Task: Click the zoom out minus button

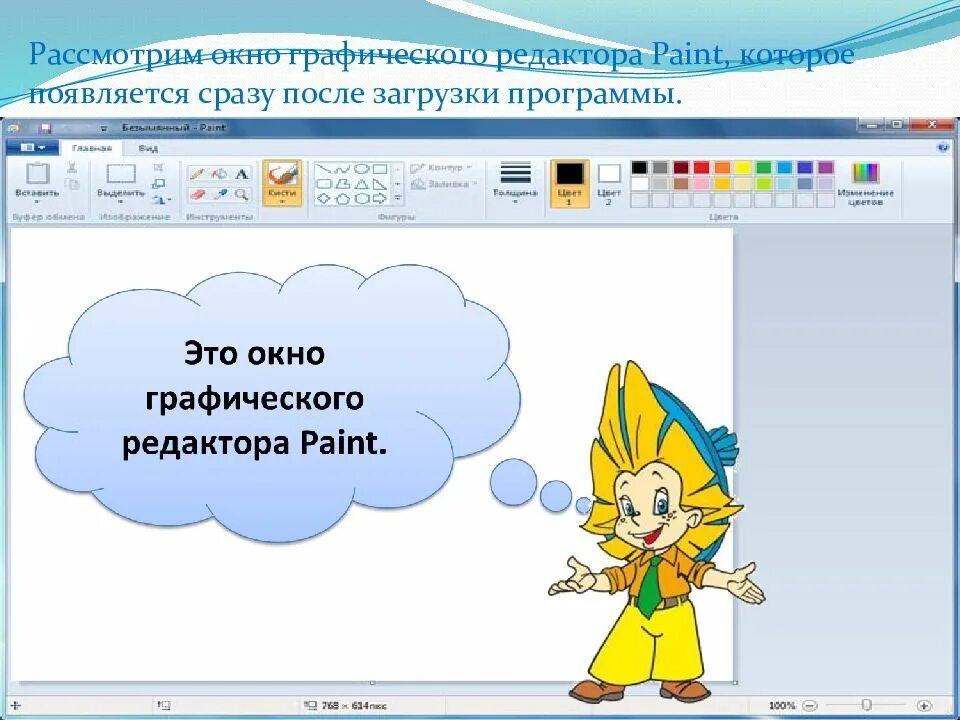Action: (x=809, y=705)
